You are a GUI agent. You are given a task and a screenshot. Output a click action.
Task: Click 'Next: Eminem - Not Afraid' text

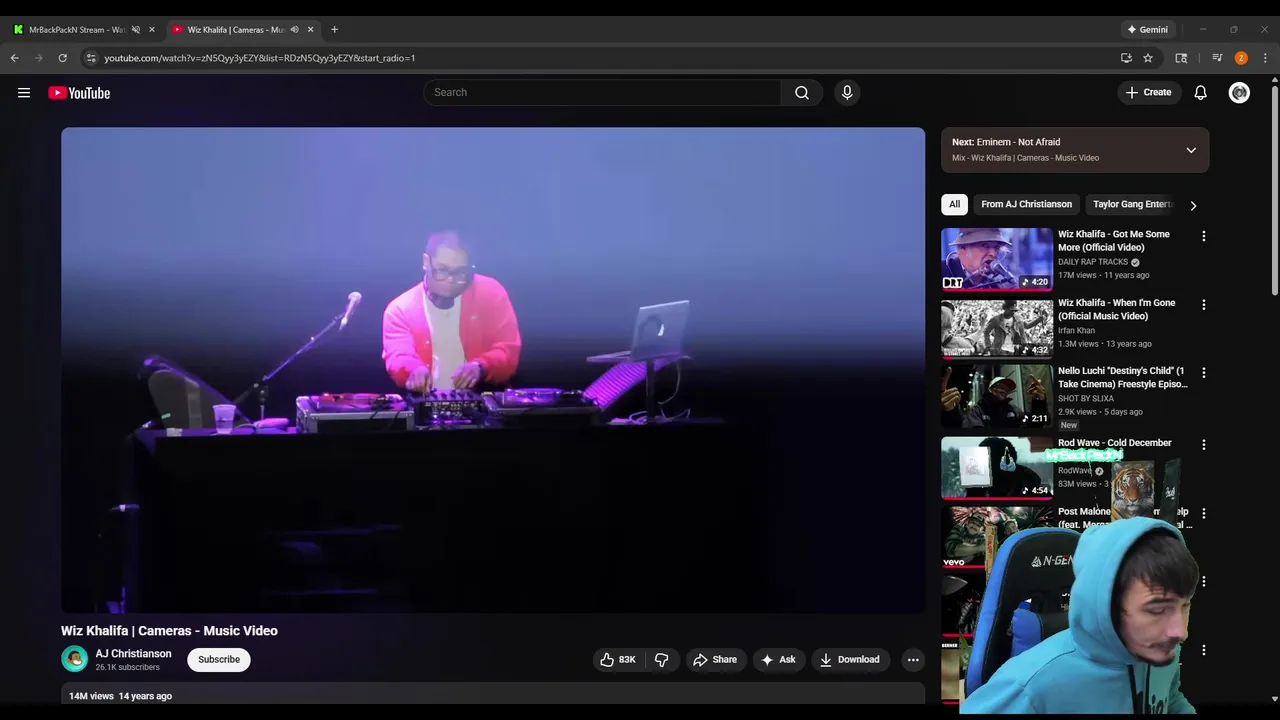click(1006, 142)
